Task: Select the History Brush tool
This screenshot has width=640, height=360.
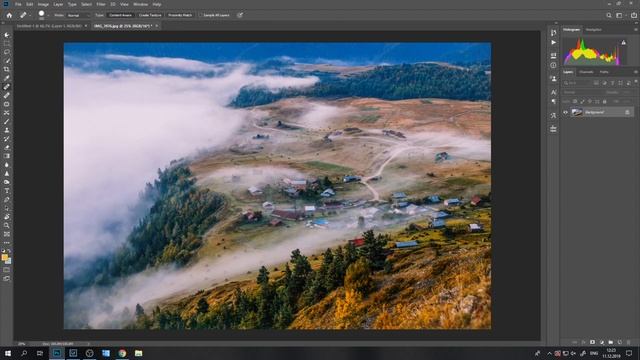Action: coord(7,139)
